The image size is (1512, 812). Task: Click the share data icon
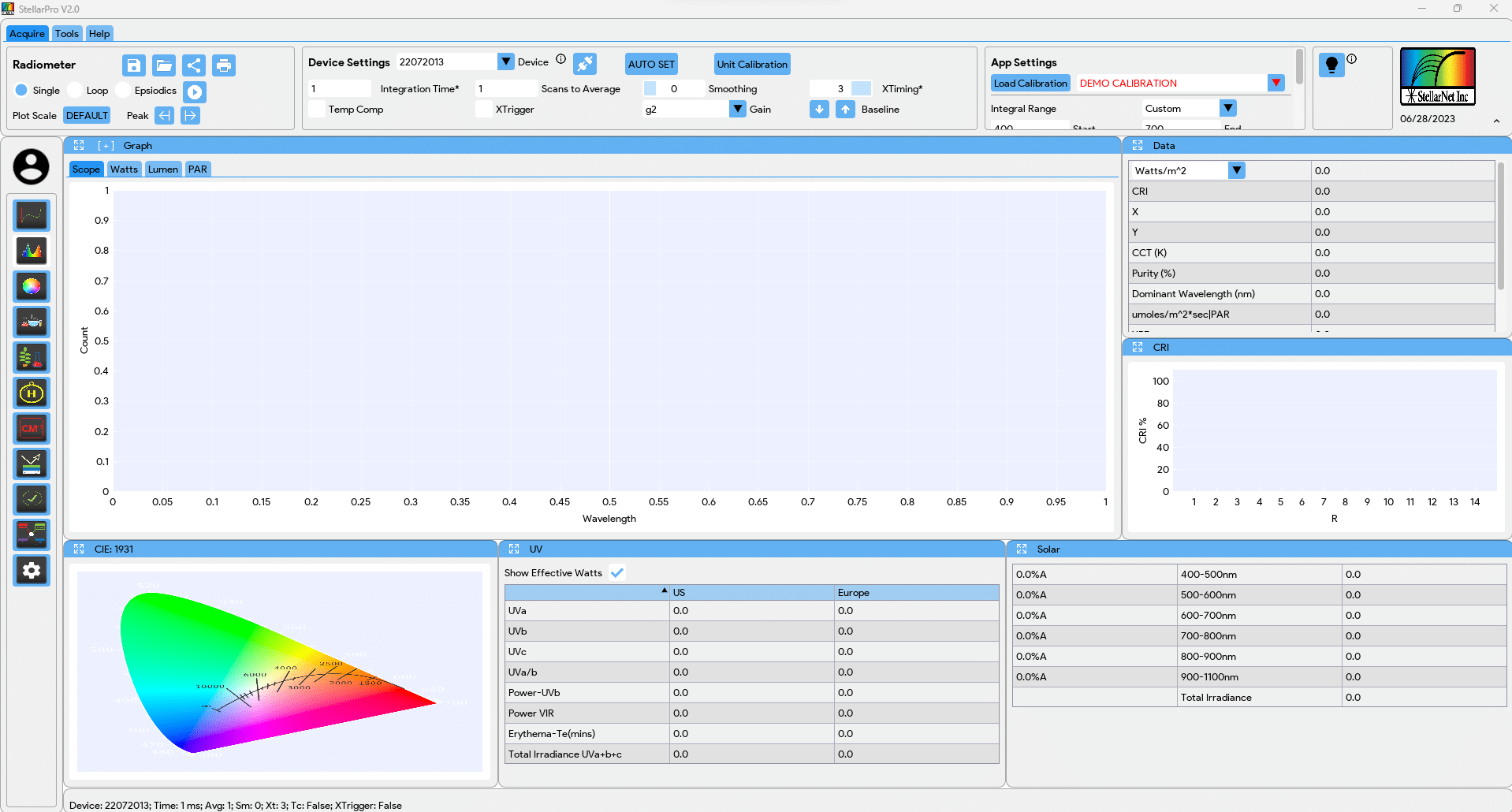[x=194, y=65]
